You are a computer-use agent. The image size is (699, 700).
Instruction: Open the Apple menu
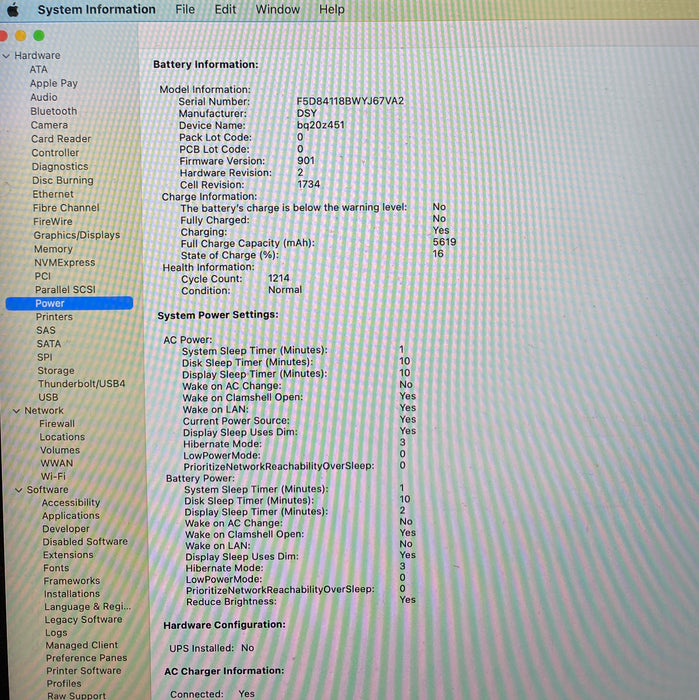tap(13, 9)
